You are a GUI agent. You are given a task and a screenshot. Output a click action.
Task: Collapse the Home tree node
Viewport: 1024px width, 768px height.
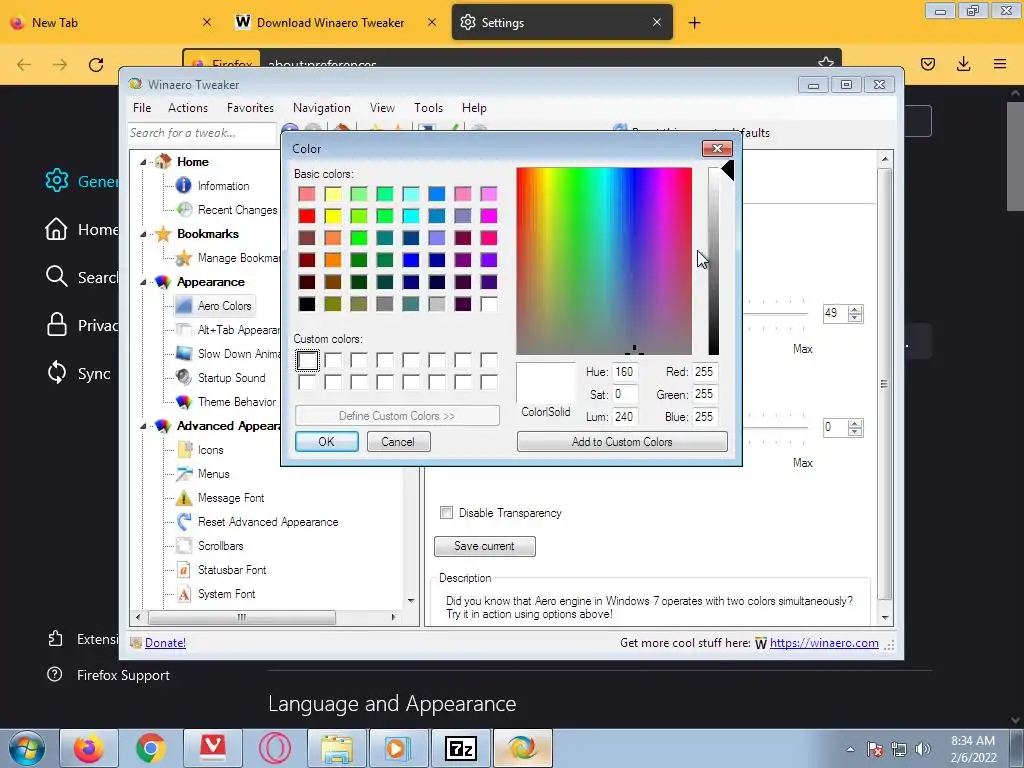point(143,162)
